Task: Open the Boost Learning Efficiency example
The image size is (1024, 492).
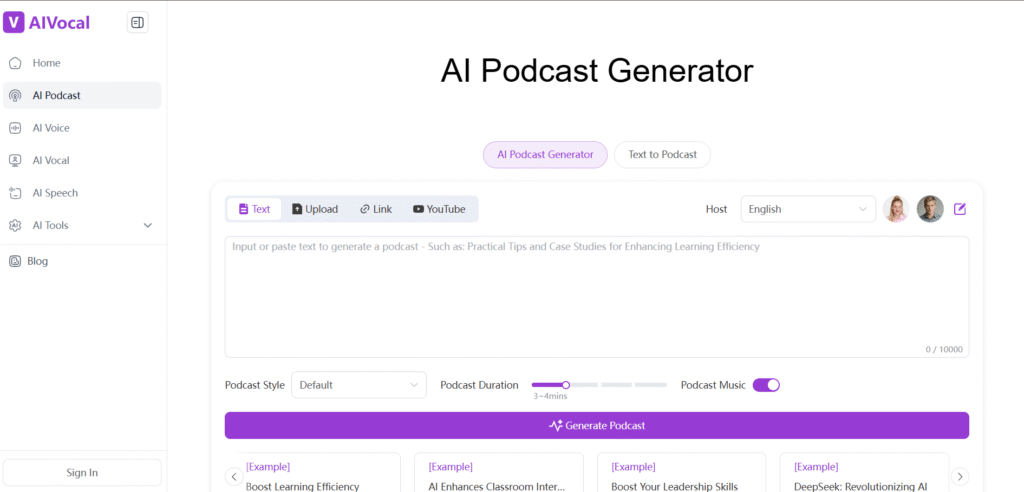Action: [316, 472]
